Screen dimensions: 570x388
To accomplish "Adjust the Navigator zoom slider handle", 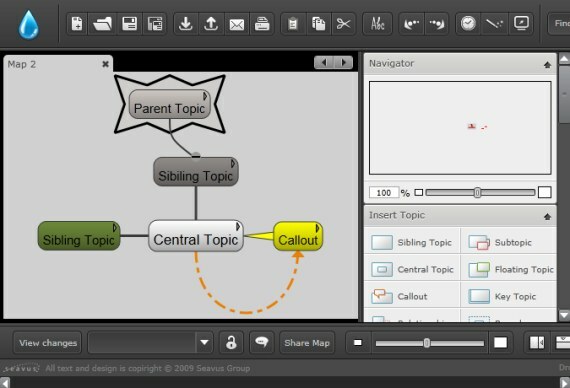I will 477,192.
